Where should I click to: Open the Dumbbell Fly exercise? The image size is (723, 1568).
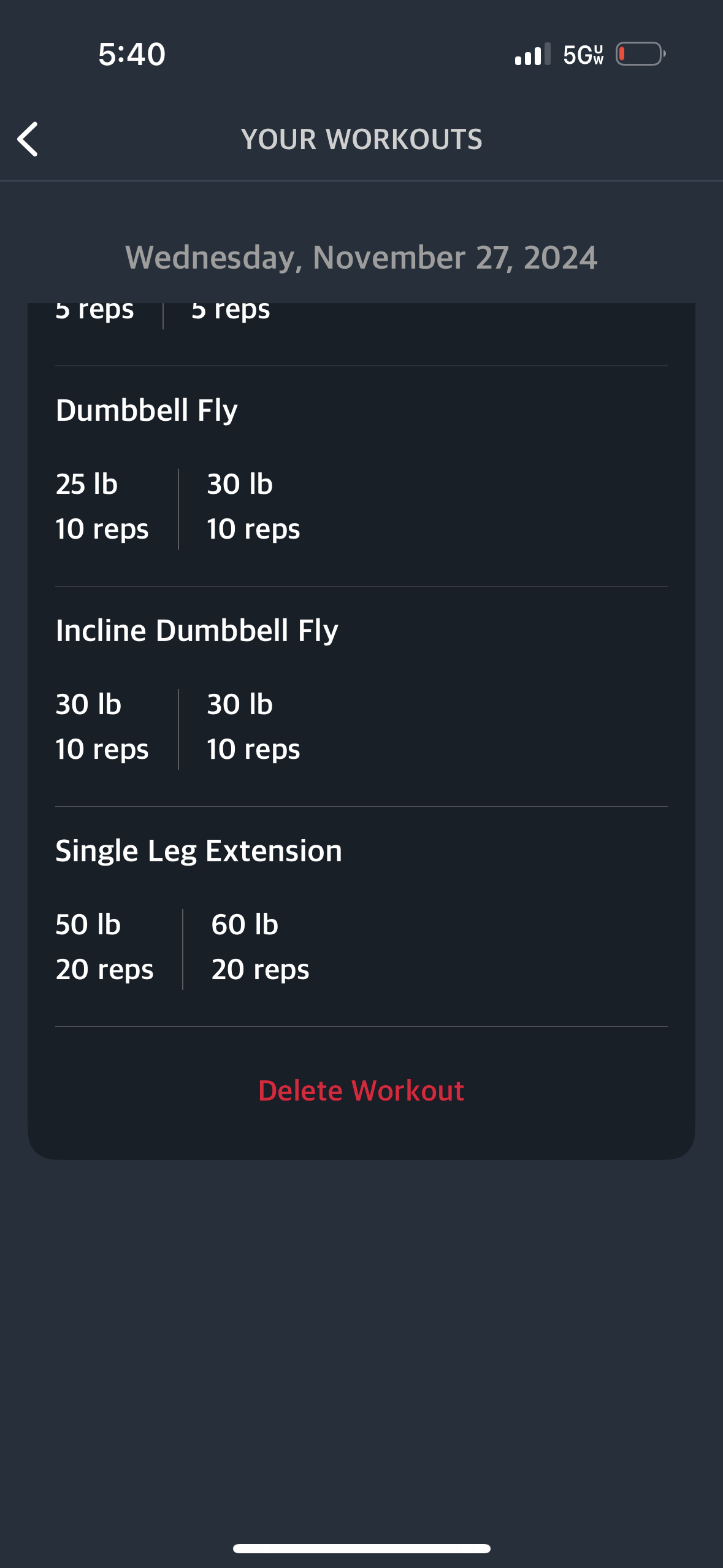coord(147,410)
